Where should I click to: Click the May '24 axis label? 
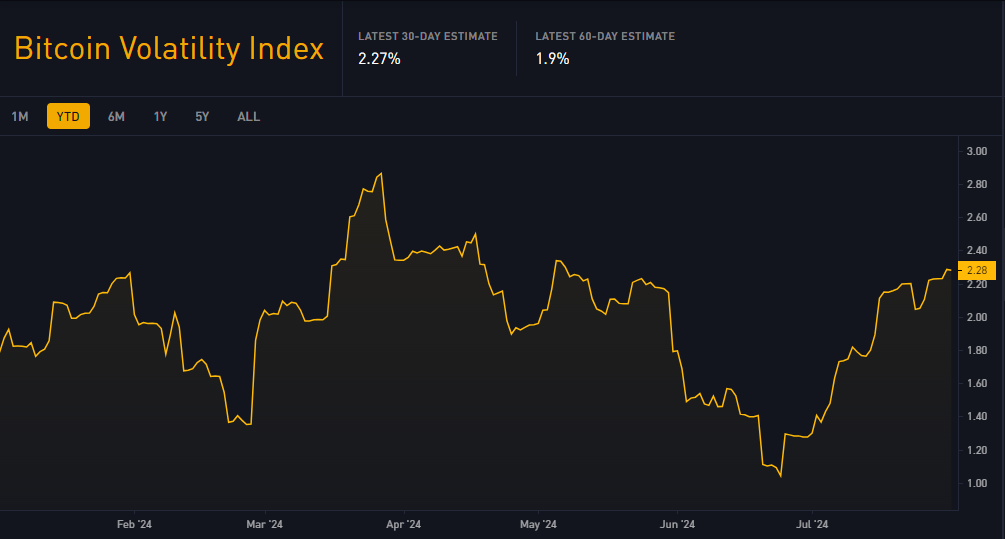[x=537, y=524]
